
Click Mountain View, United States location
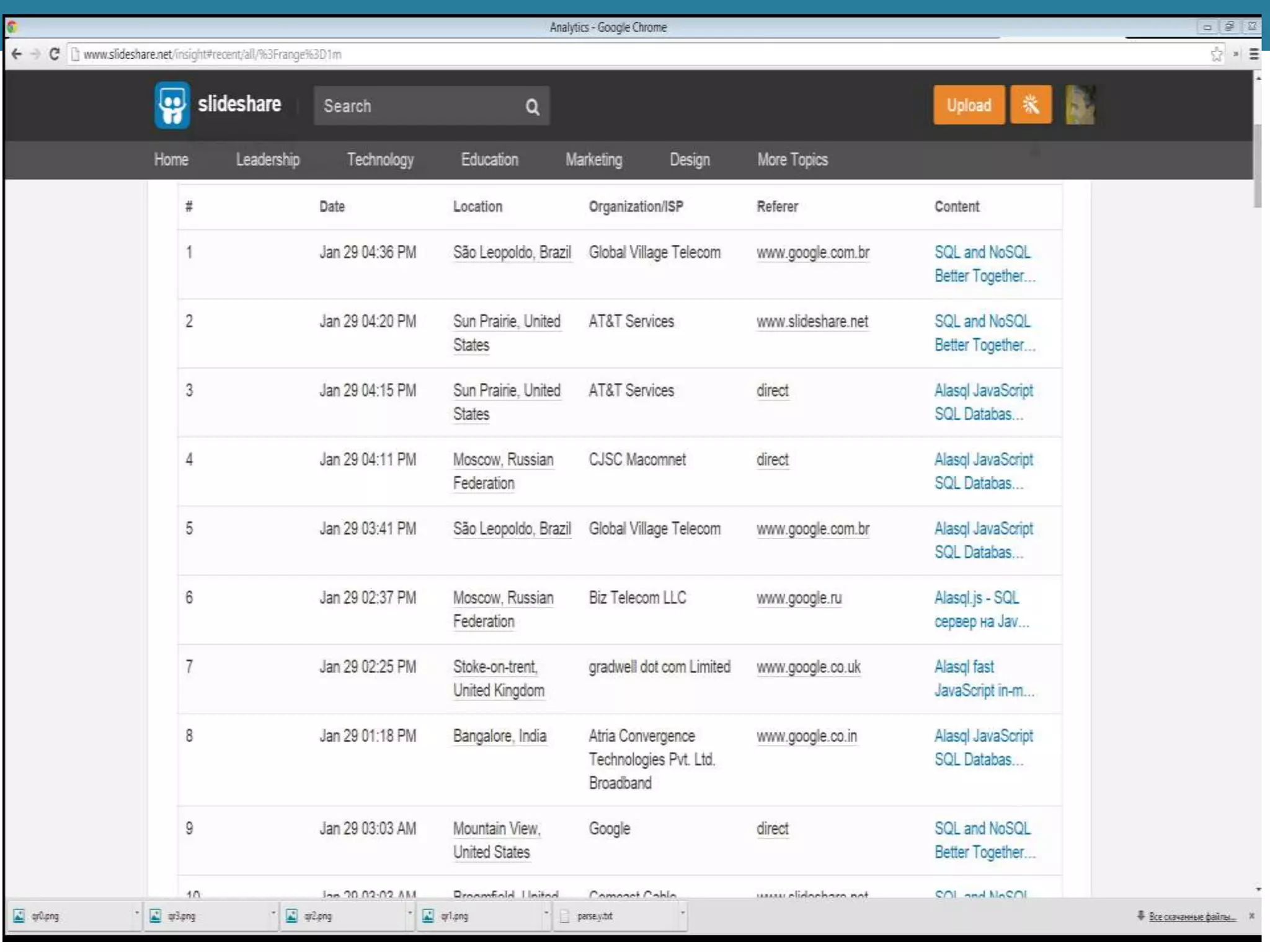[497, 840]
